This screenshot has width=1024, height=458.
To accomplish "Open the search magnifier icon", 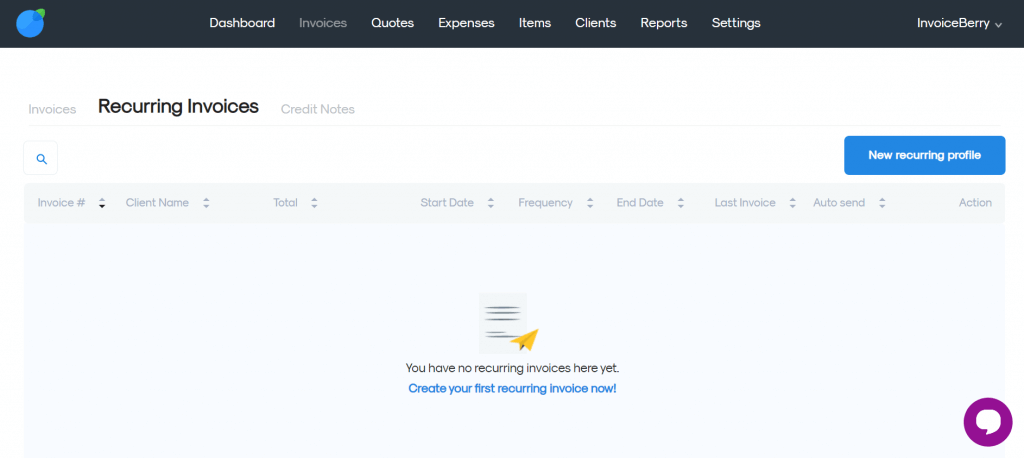I will [40, 158].
